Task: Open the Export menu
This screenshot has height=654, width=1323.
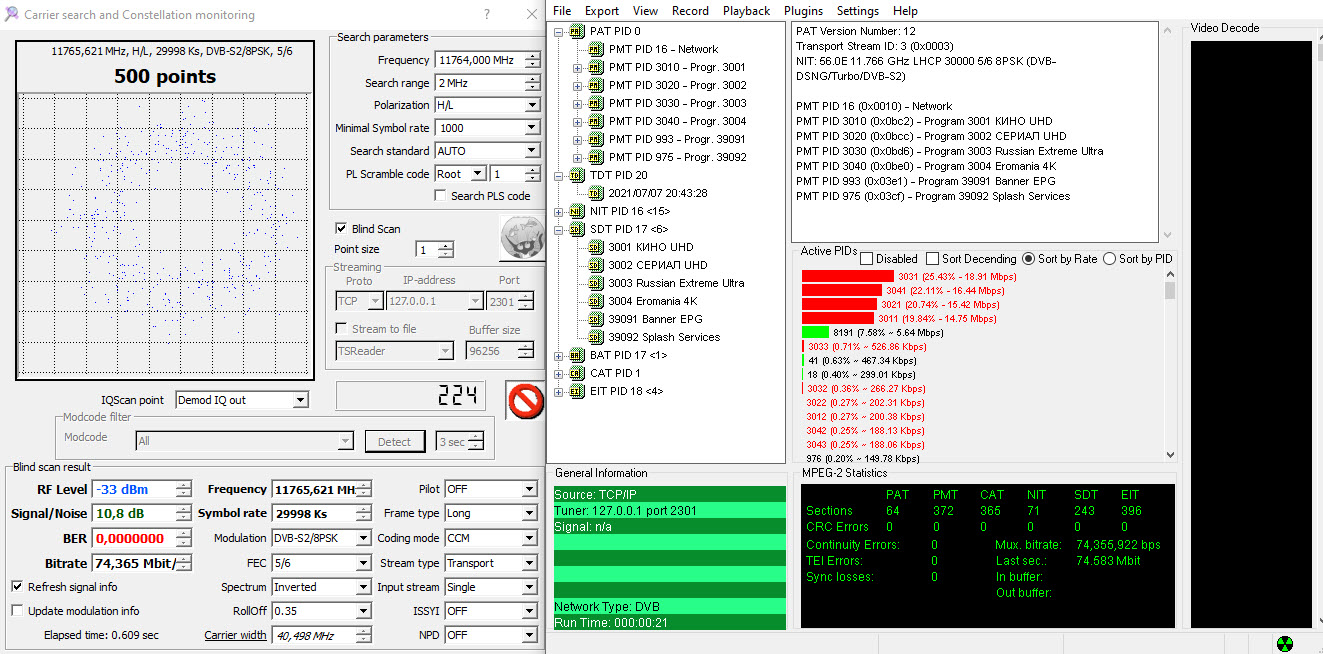Action: (x=602, y=11)
